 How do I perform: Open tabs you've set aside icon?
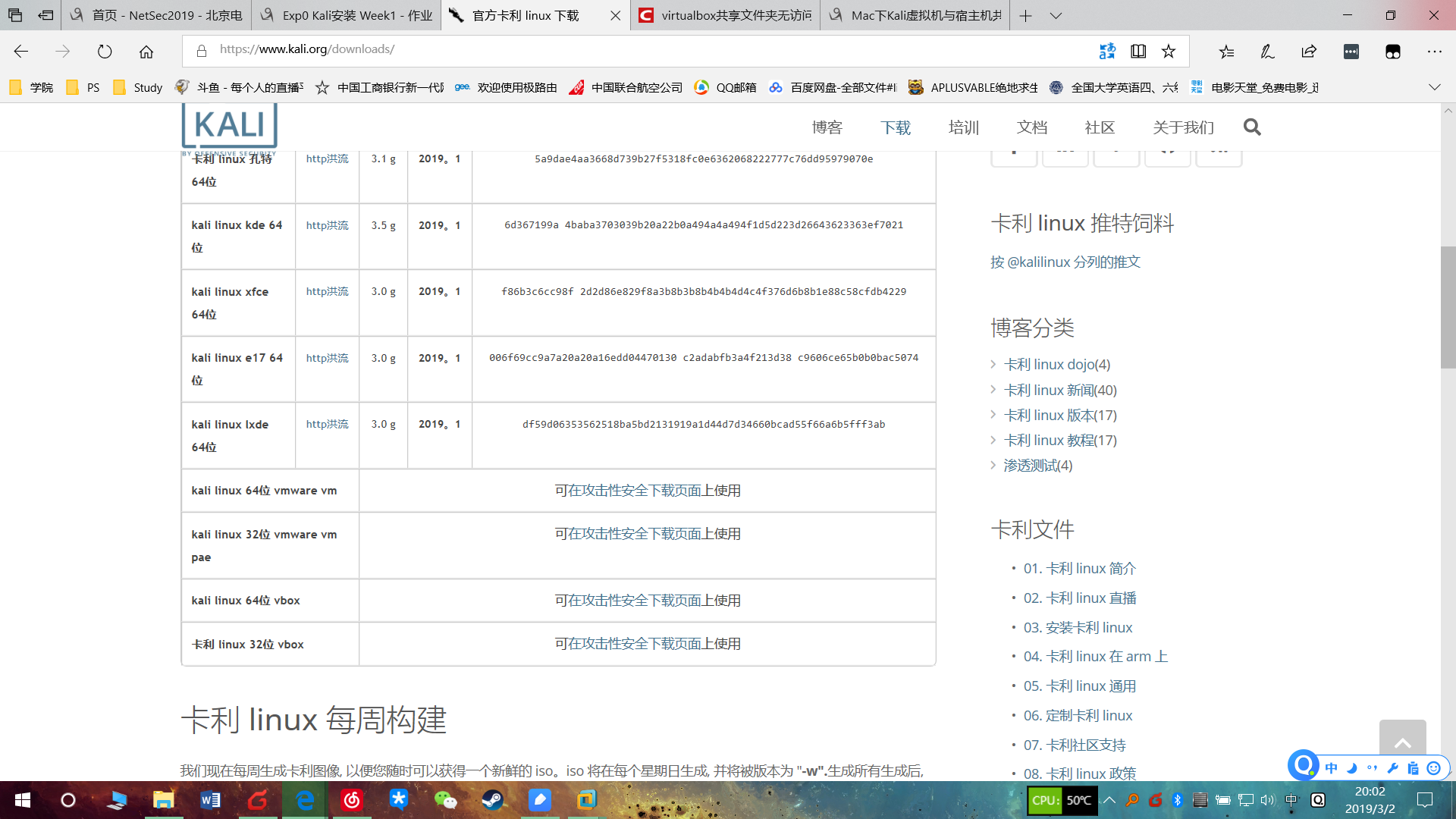(x=15, y=15)
